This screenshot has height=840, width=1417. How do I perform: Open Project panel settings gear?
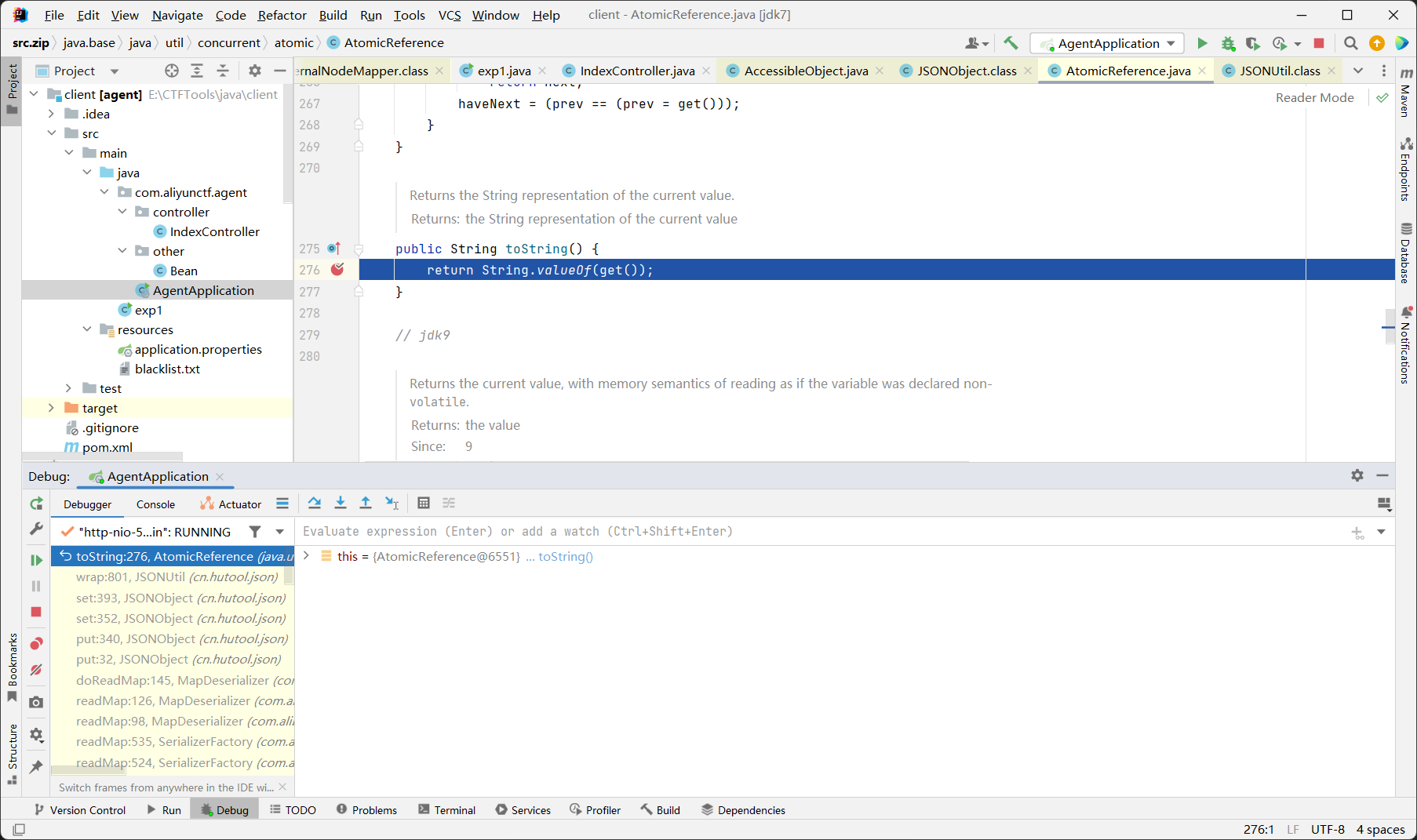click(254, 71)
